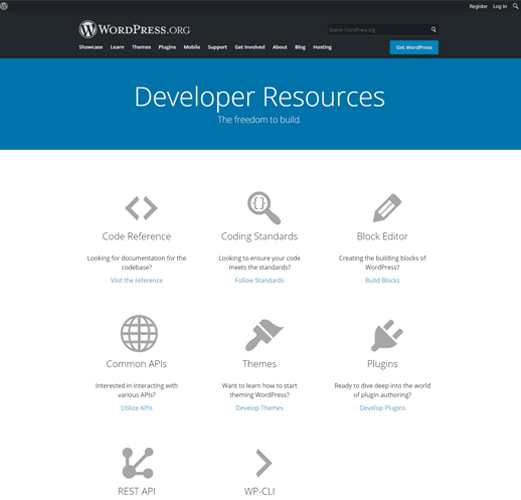This screenshot has height=500, width=521.
Task: Open the Learn menu item
Action: tap(117, 47)
